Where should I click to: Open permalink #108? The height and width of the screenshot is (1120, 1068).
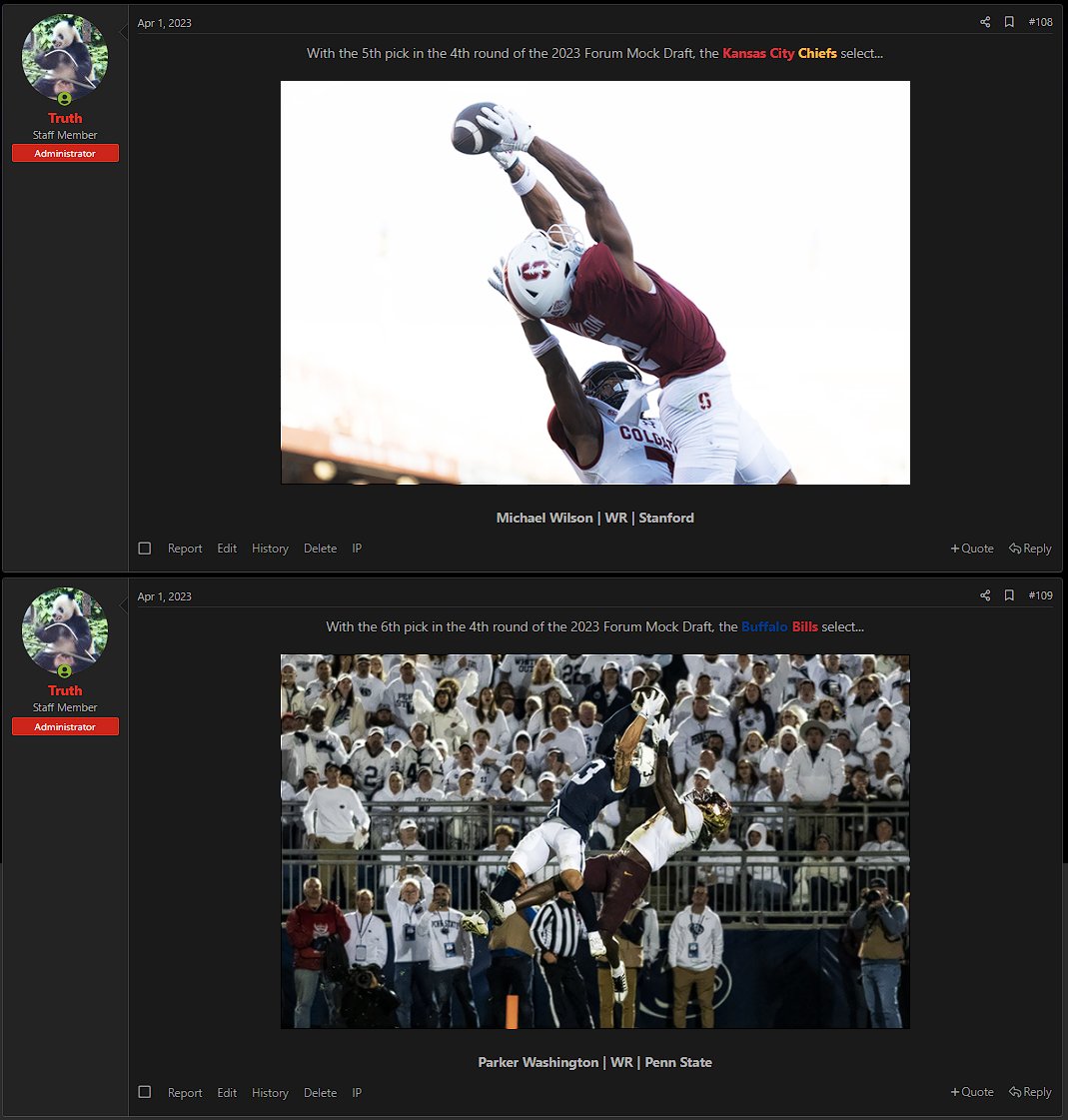click(1040, 22)
